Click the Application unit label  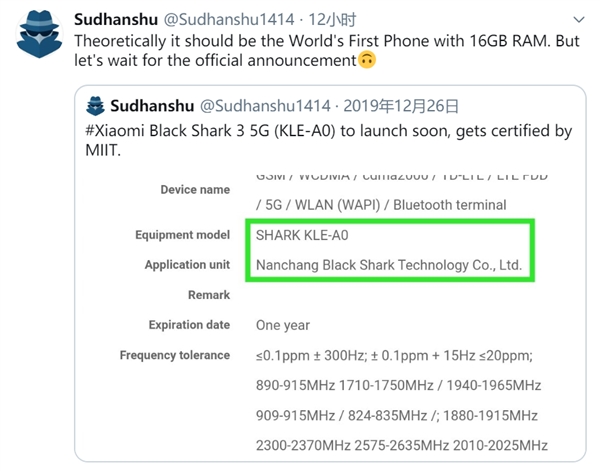click(x=187, y=265)
